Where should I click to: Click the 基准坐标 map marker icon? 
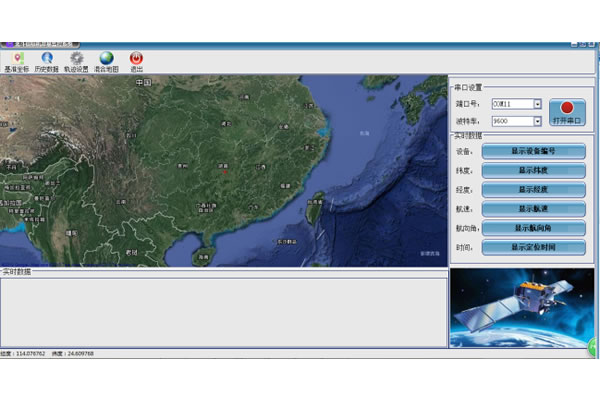(x=15, y=58)
